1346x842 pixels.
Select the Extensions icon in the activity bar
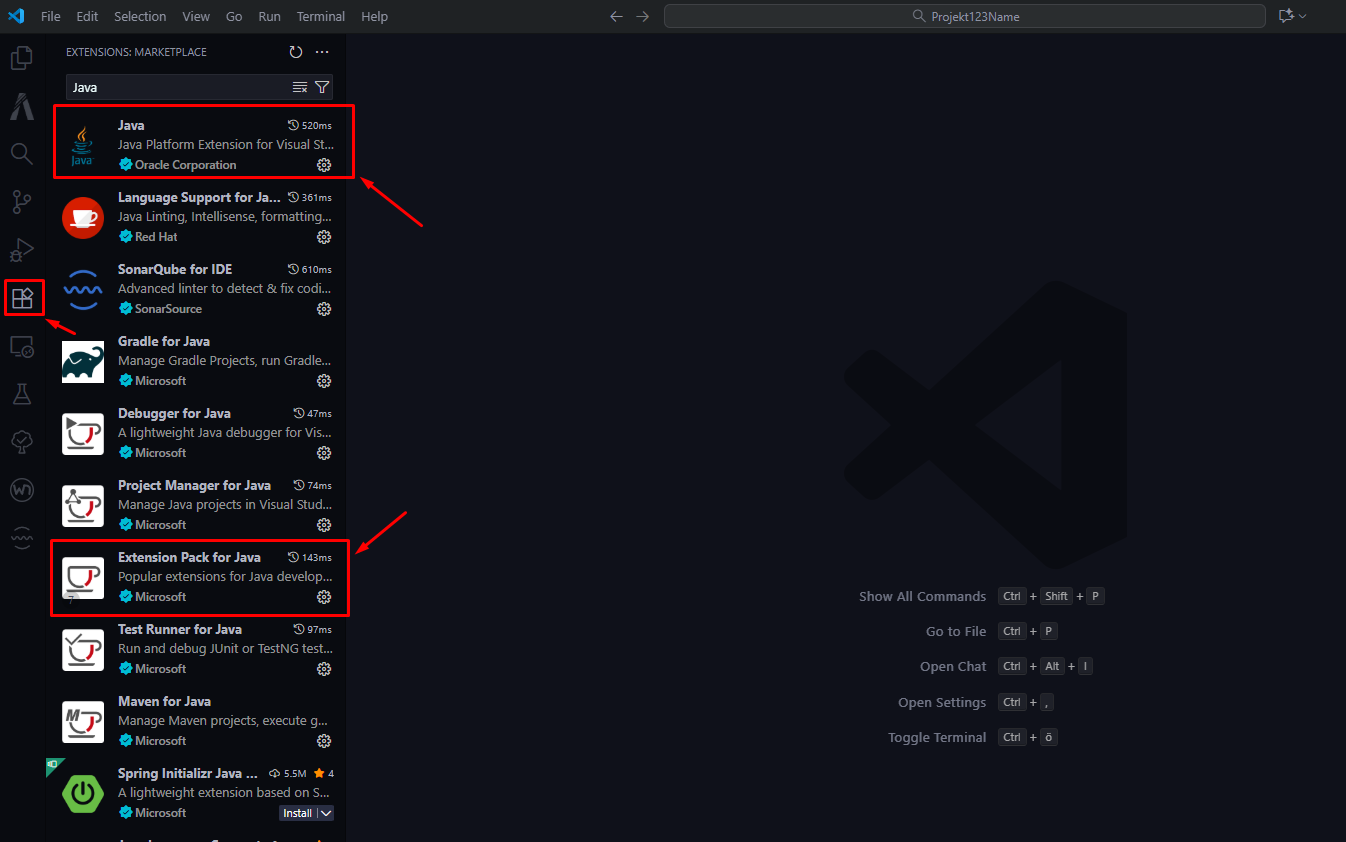22,297
